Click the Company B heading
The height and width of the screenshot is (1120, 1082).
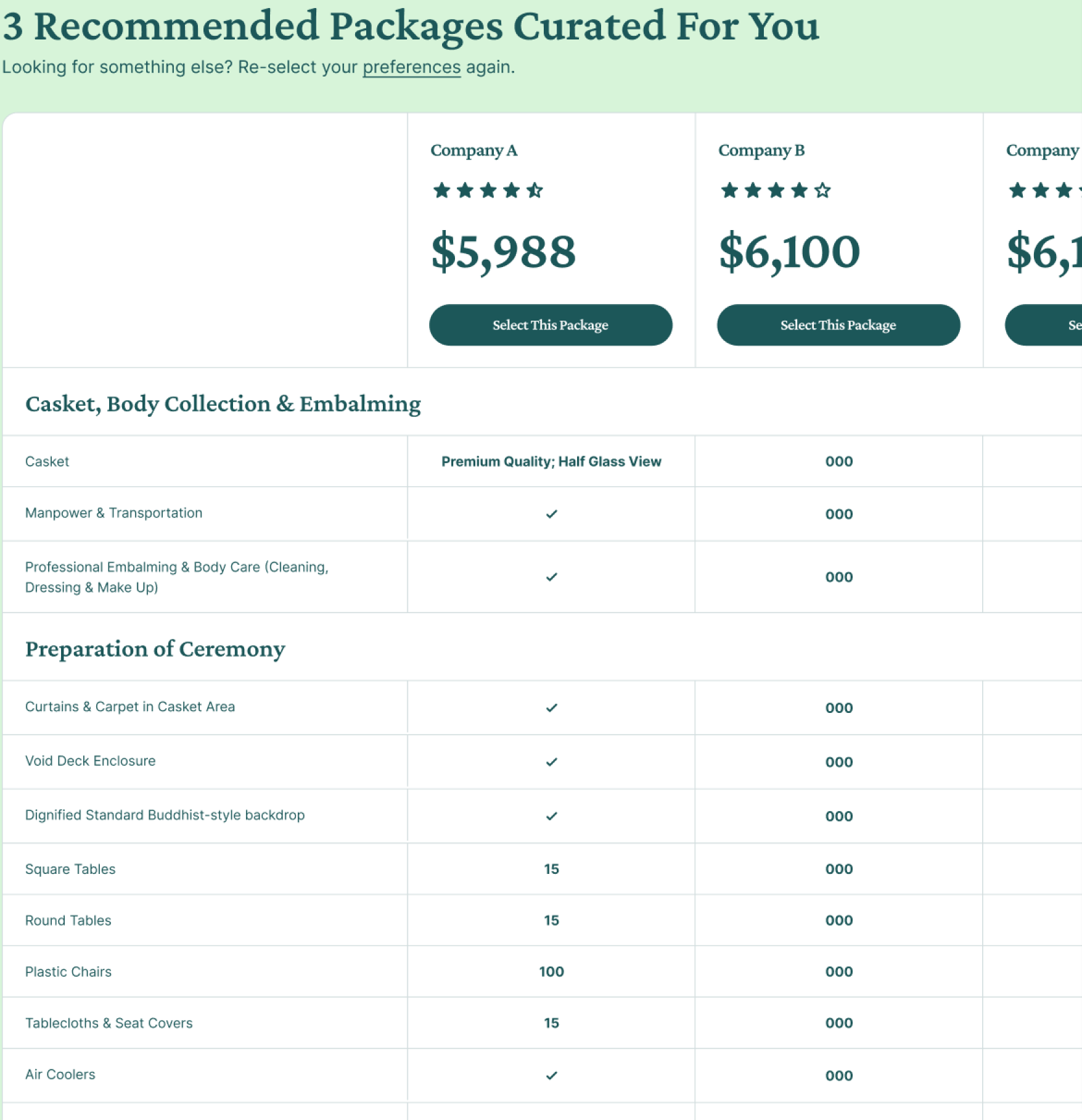click(x=761, y=150)
